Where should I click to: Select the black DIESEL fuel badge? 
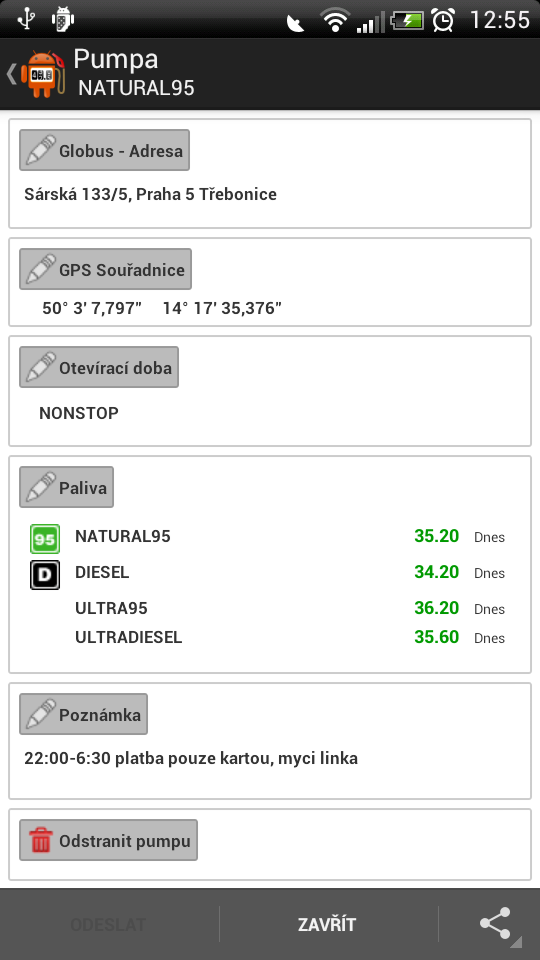pos(45,575)
